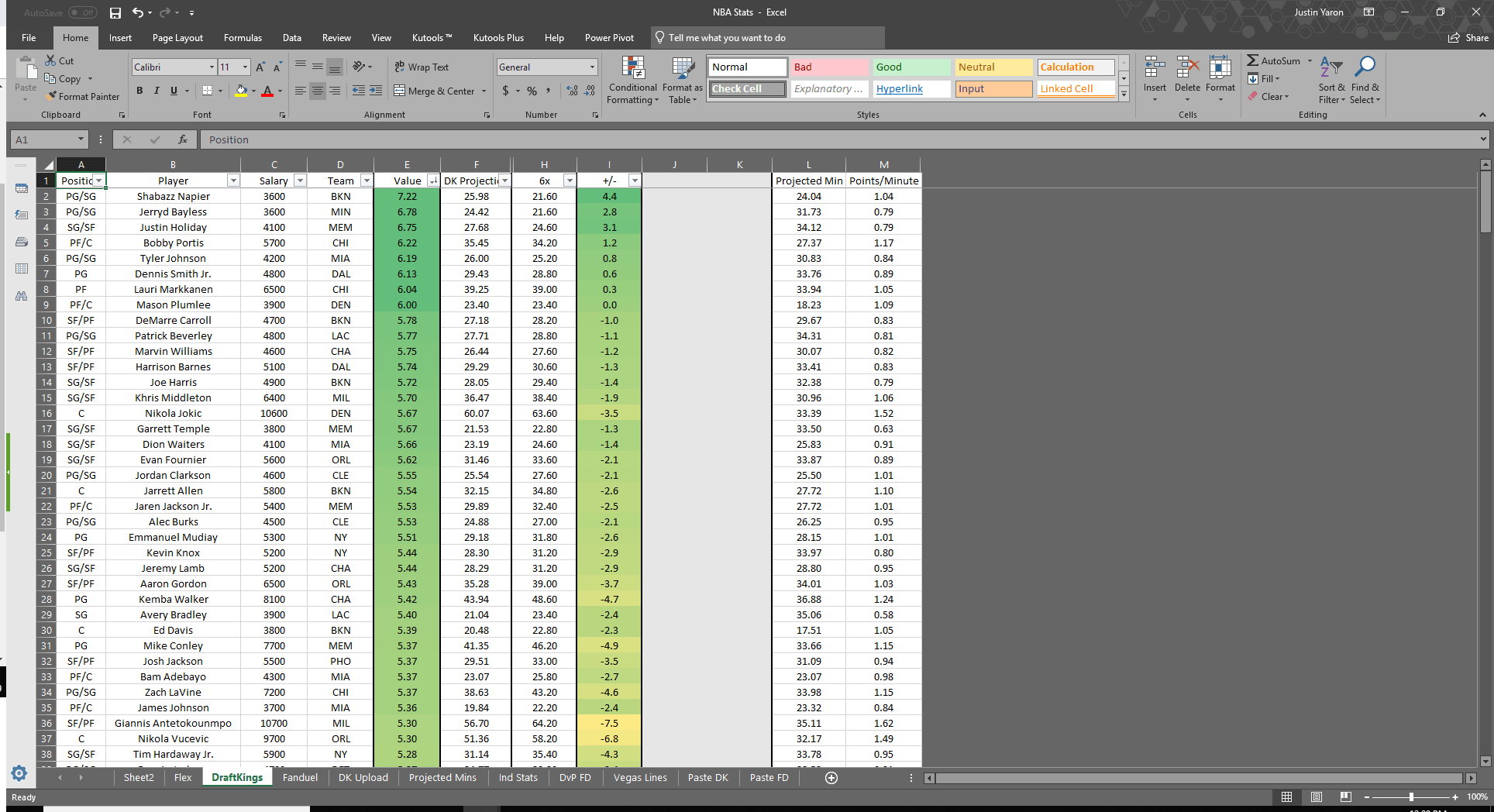Apply the Neutral cell style
The image size is (1494, 812).
point(993,67)
